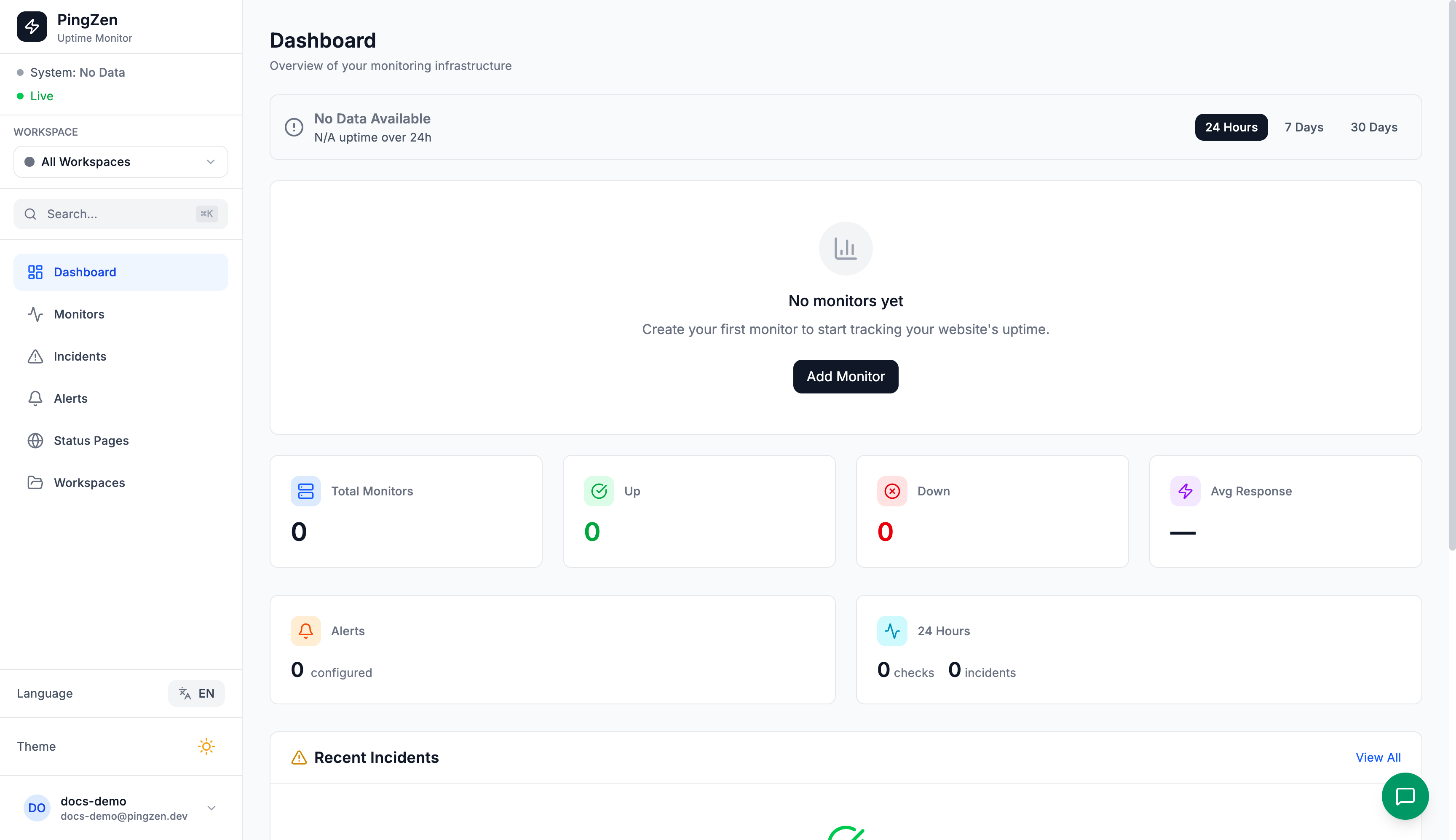The height and width of the screenshot is (840, 1456).
Task: Focus the Search input field
Action: click(120, 214)
